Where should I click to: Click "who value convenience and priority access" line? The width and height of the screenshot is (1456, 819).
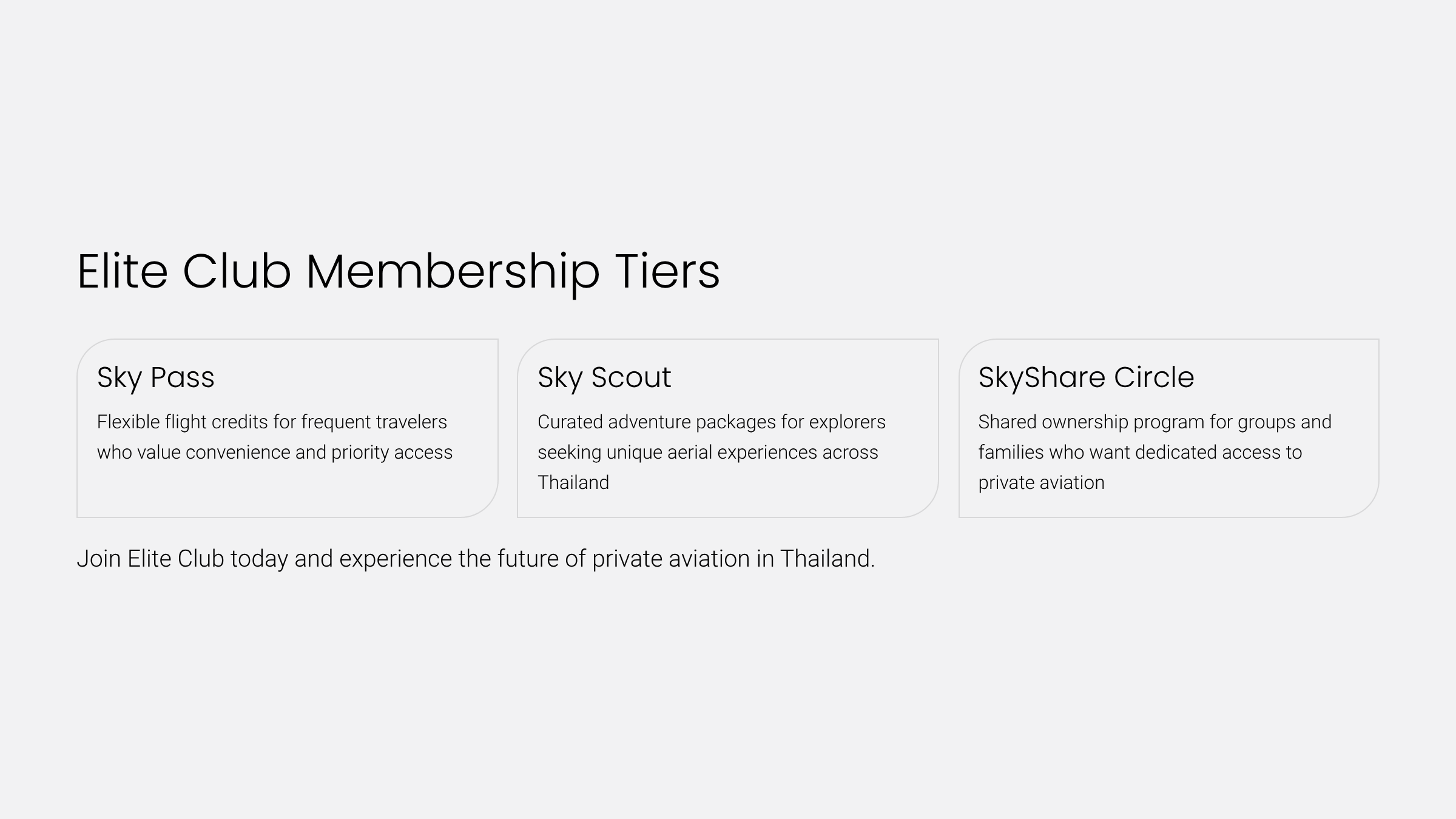[275, 453]
